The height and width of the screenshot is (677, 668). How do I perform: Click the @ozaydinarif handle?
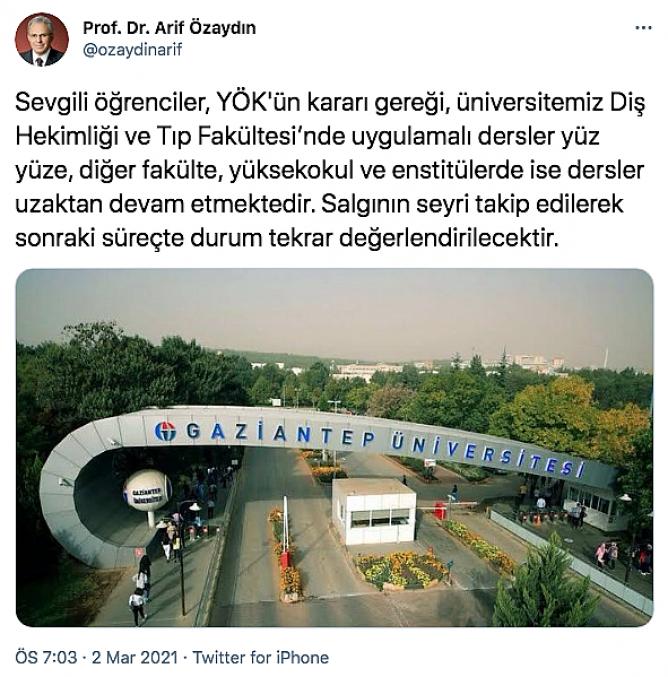coord(132,50)
